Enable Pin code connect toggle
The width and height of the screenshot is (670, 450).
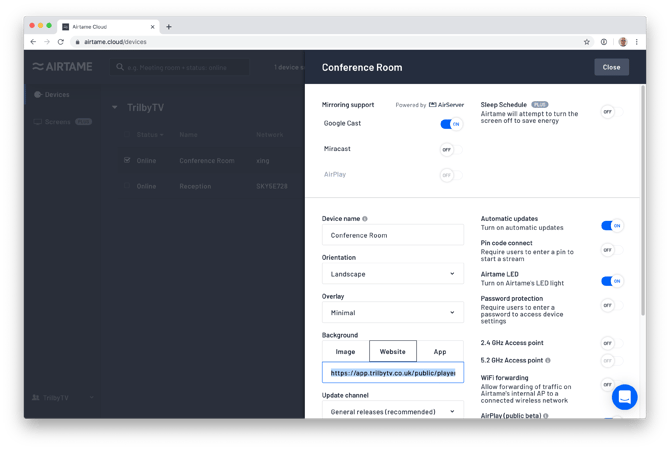(607, 250)
